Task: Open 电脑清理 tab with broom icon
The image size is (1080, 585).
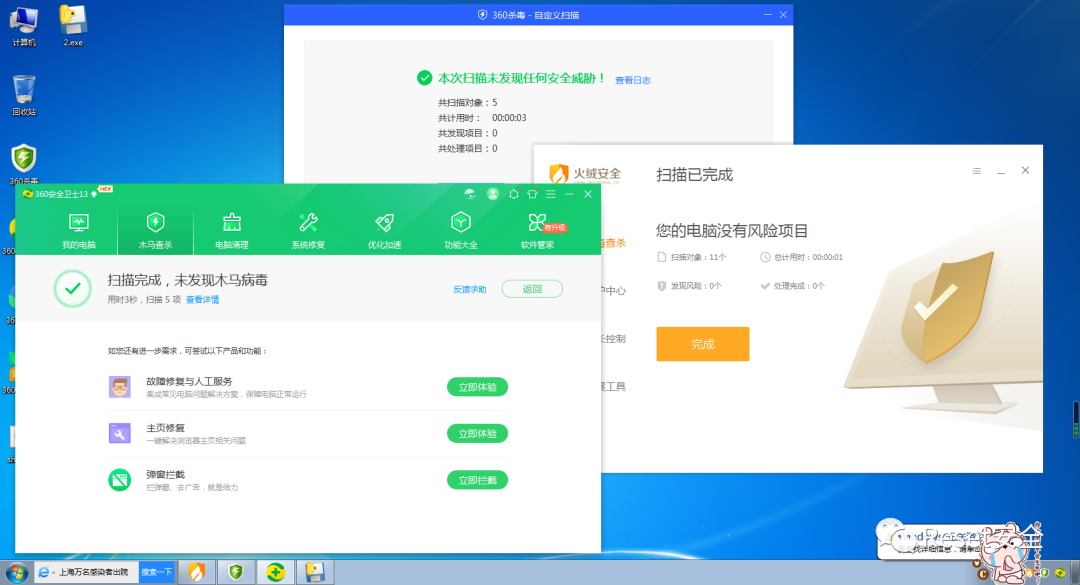Action: pos(231,230)
